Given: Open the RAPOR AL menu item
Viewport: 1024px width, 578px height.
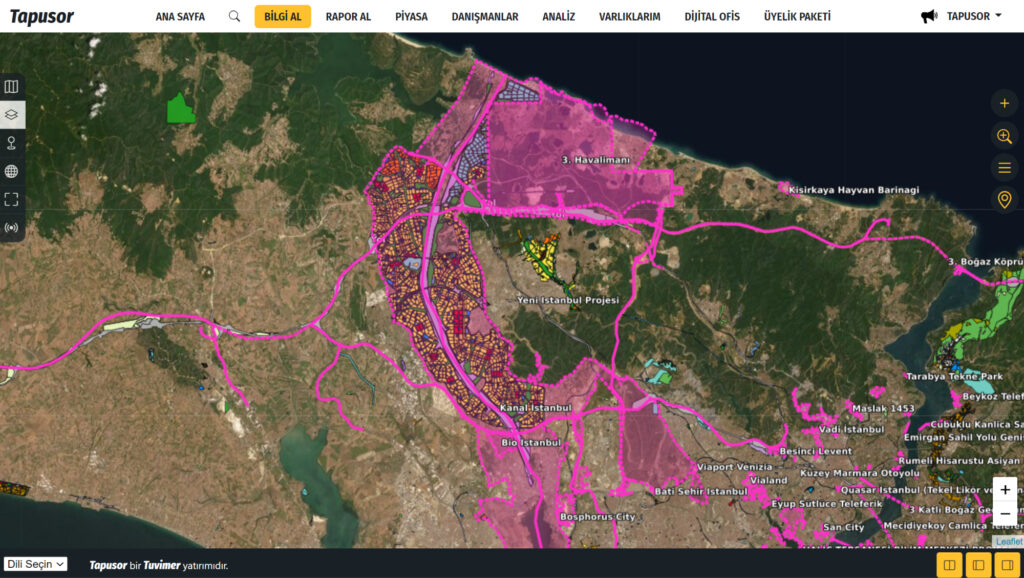Looking at the screenshot, I should (x=348, y=17).
